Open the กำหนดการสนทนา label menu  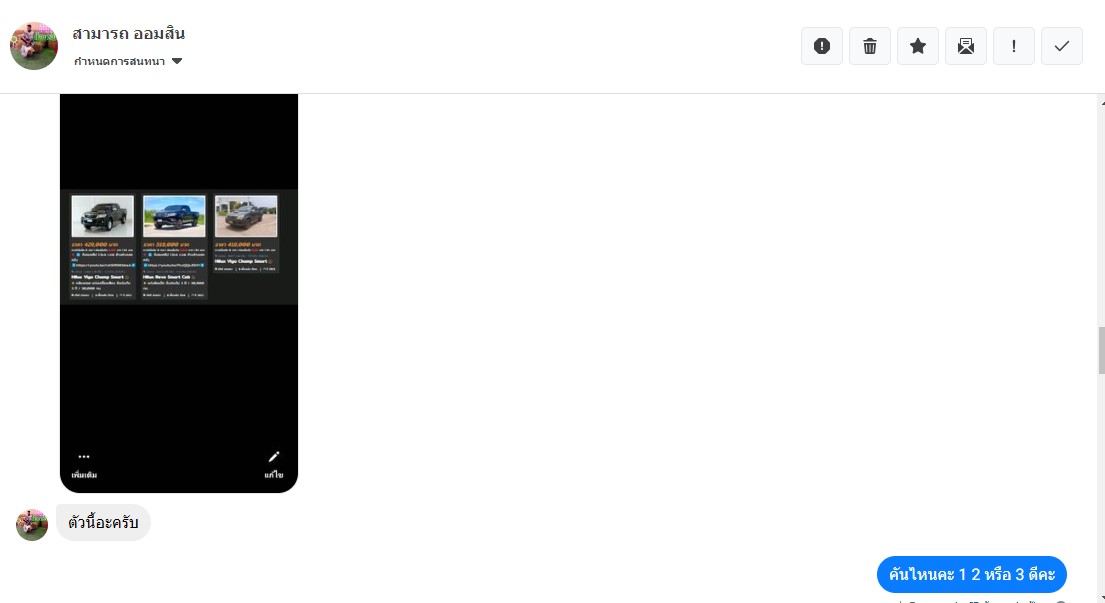119,61
